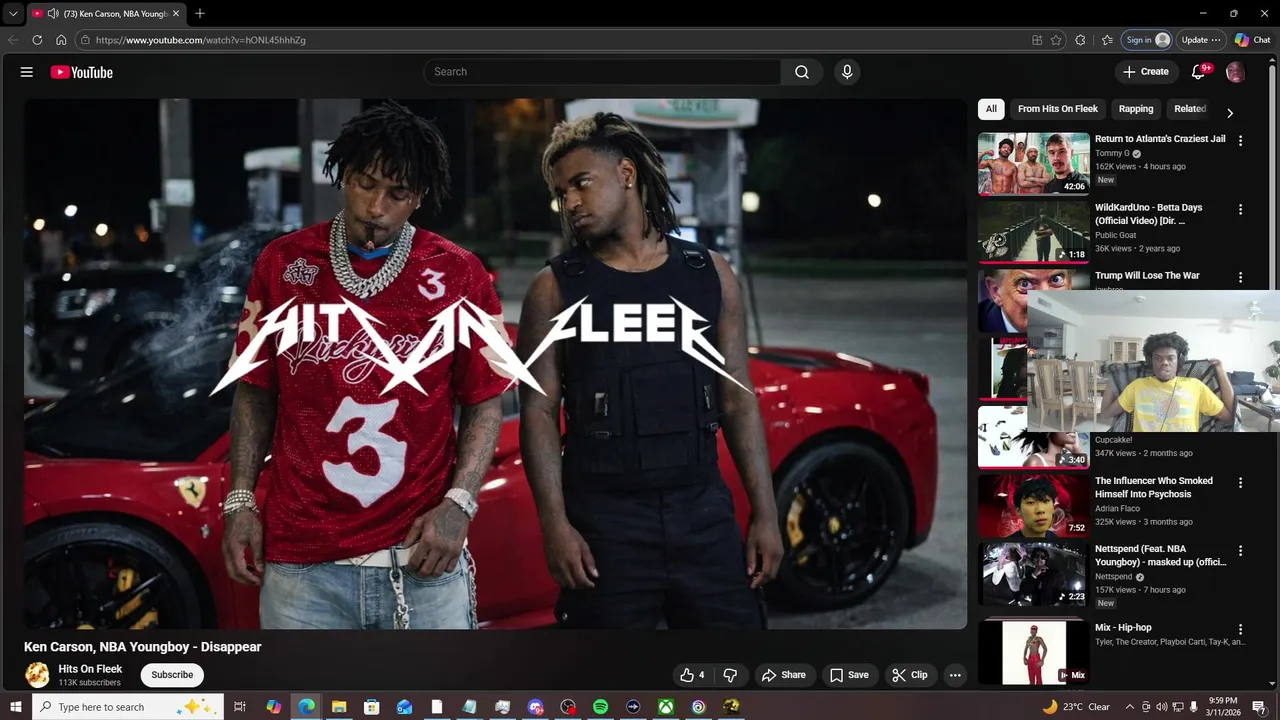
Task: Open the YouTube guide hamburger menu
Action: point(27,72)
